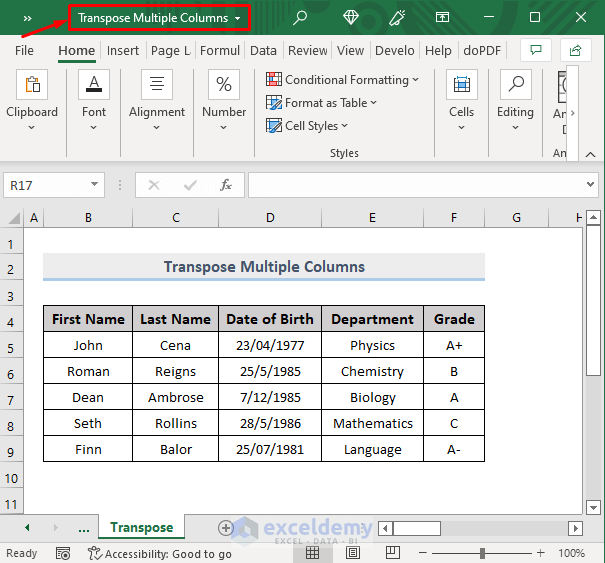Click the vertical scroll down arrow
This screenshot has width=605, height=563.
(x=593, y=507)
